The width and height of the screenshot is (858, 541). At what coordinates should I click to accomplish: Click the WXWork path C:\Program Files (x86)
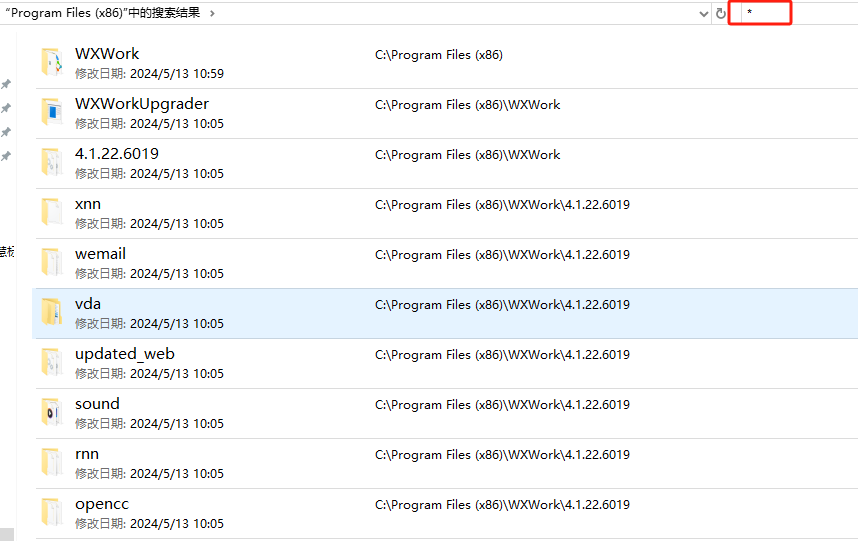(439, 55)
